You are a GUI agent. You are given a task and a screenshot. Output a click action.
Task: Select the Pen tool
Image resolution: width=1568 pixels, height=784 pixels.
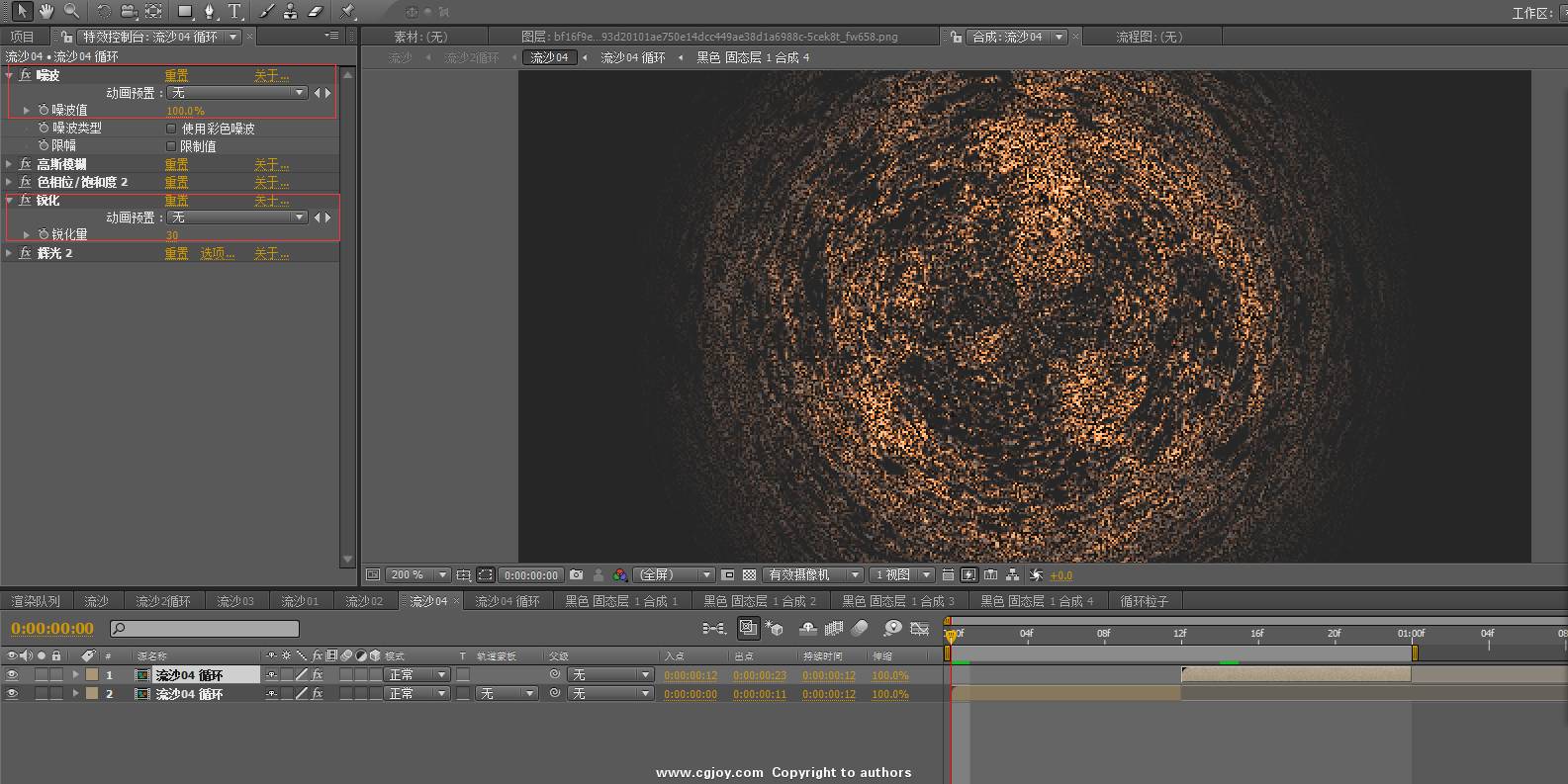coord(210,11)
